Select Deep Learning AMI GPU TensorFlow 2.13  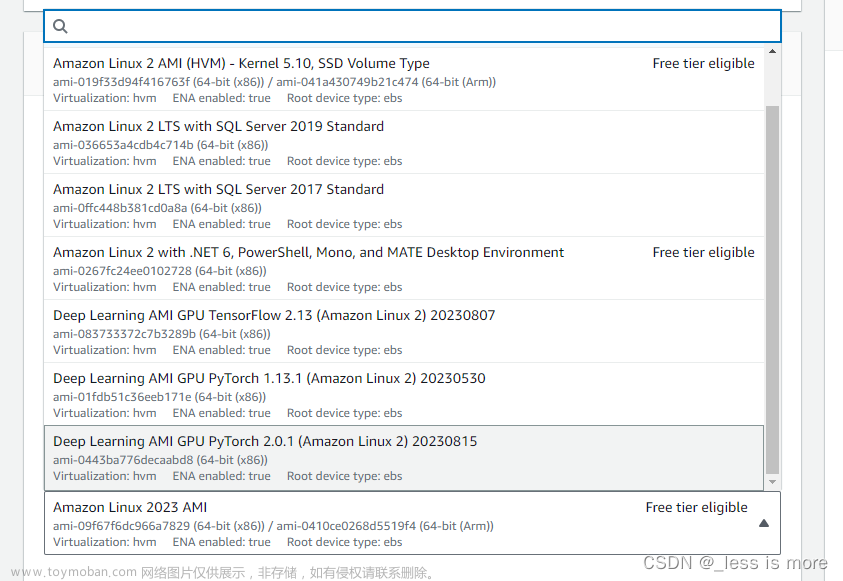tap(404, 331)
